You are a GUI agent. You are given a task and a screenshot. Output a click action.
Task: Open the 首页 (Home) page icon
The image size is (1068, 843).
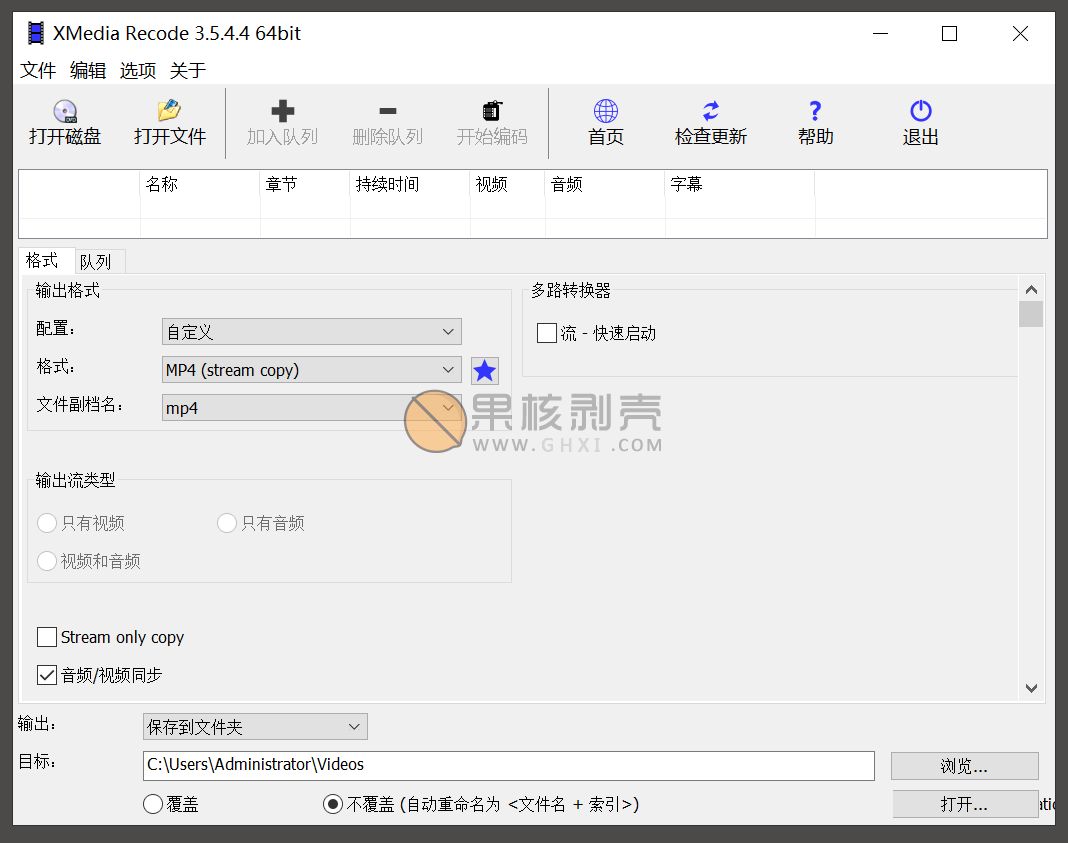604,120
